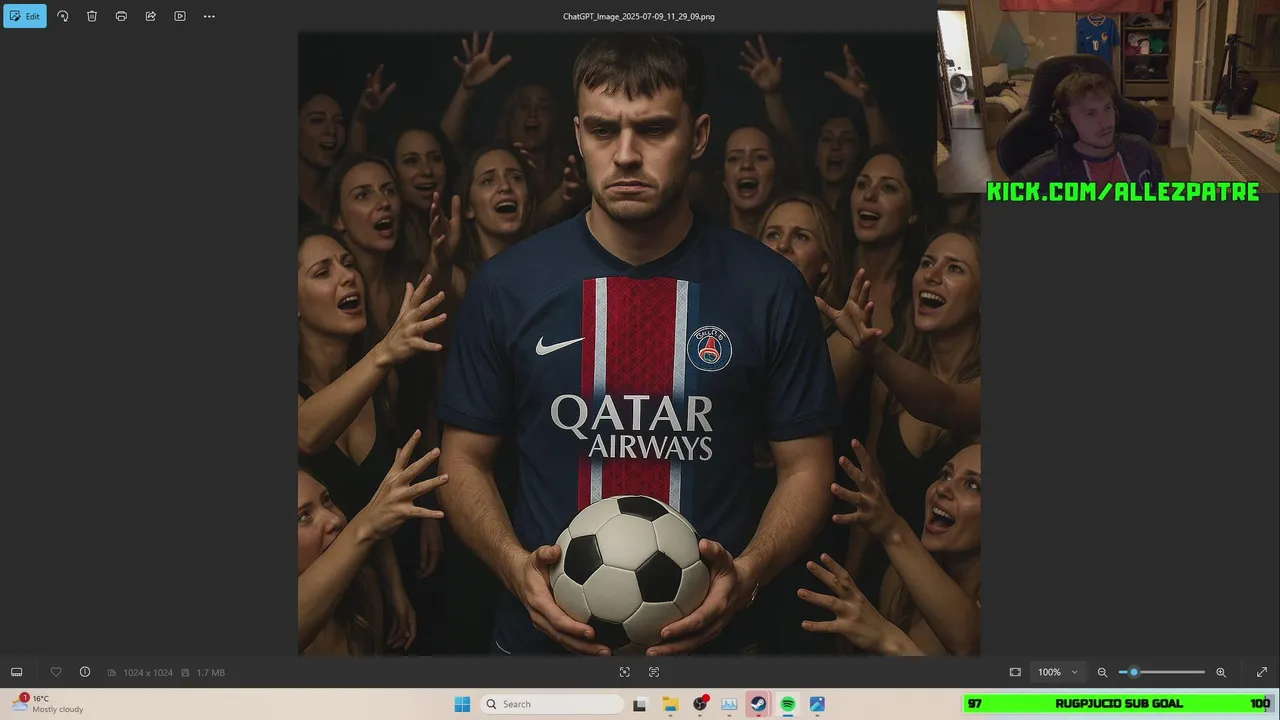Print the image using printer icon
Image resolution: width=1280 pixels, height=720 pixels.
click(121, 16)
